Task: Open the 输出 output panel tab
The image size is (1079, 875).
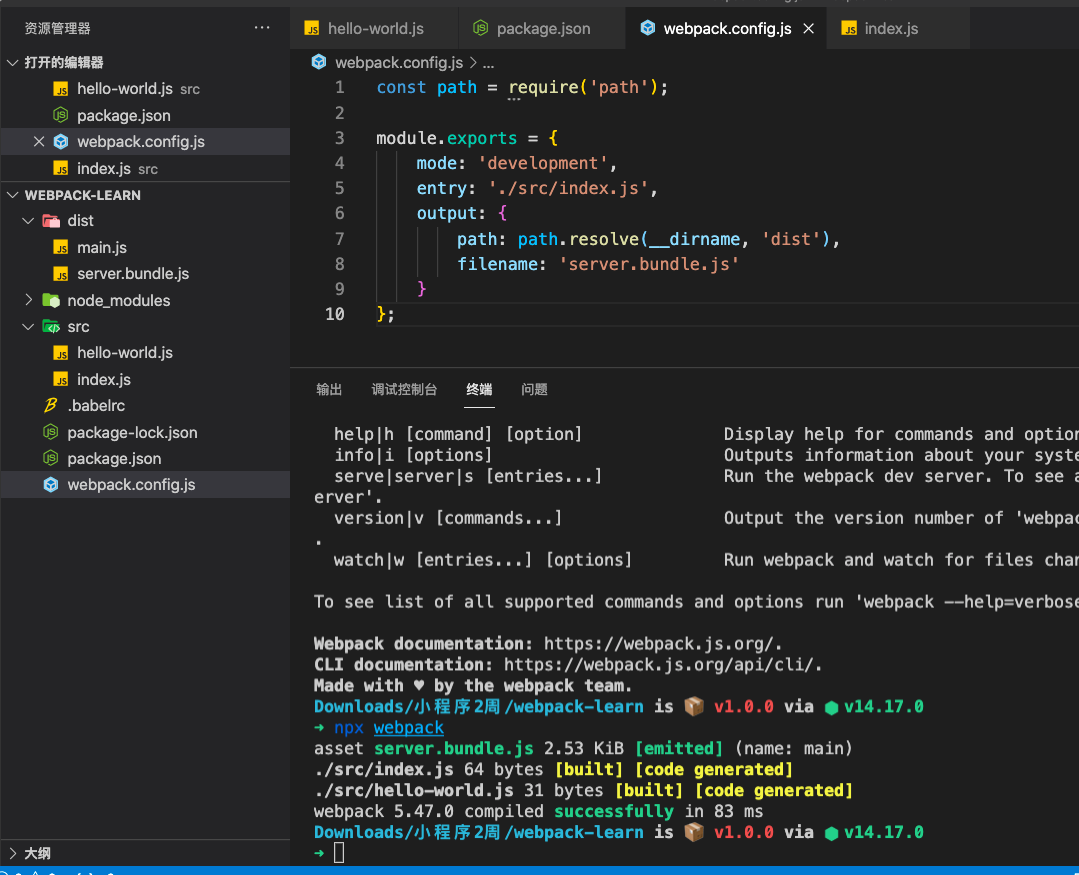Action: [329, 390]
